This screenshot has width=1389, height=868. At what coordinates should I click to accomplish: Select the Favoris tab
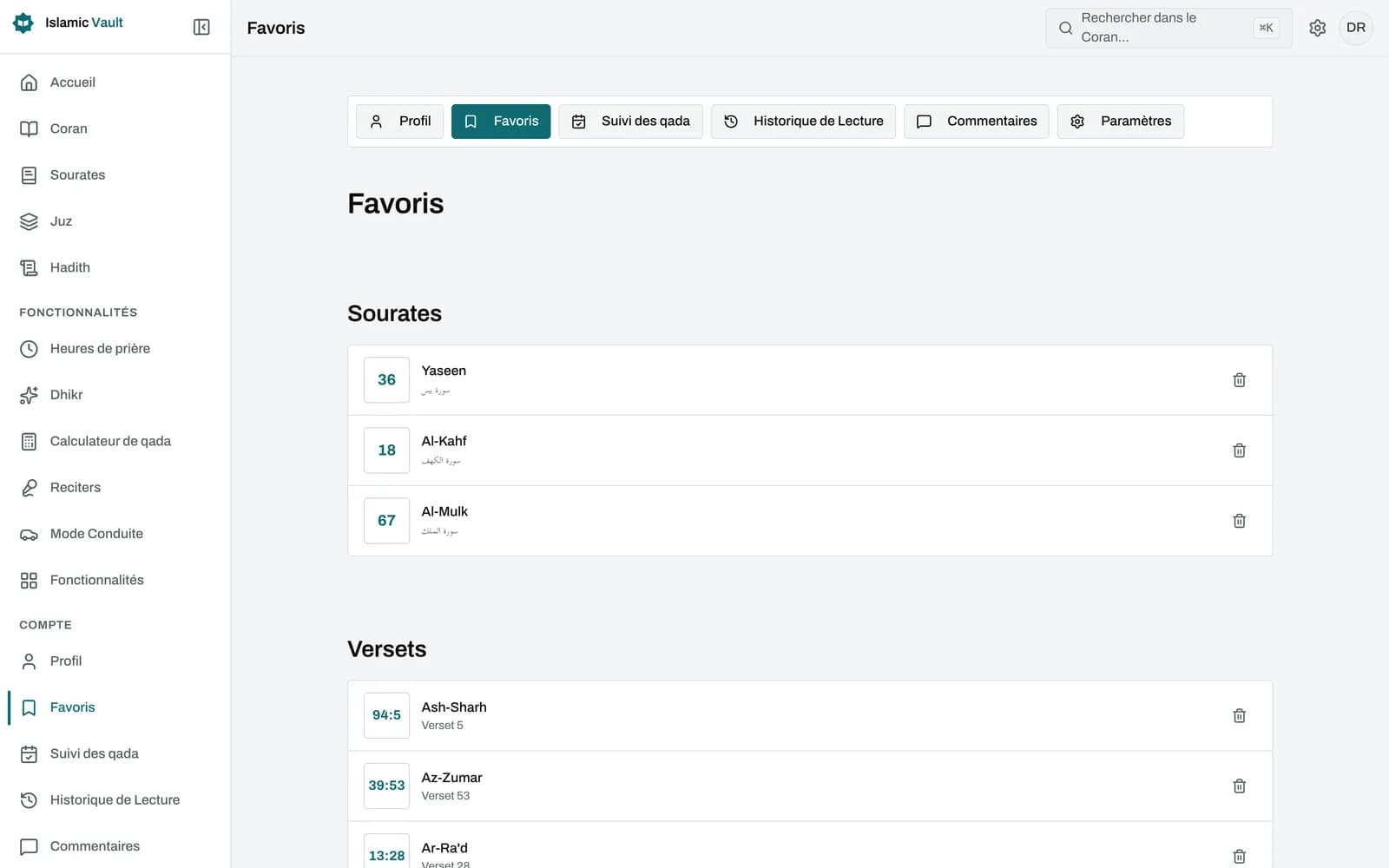(x=501, y=122)
